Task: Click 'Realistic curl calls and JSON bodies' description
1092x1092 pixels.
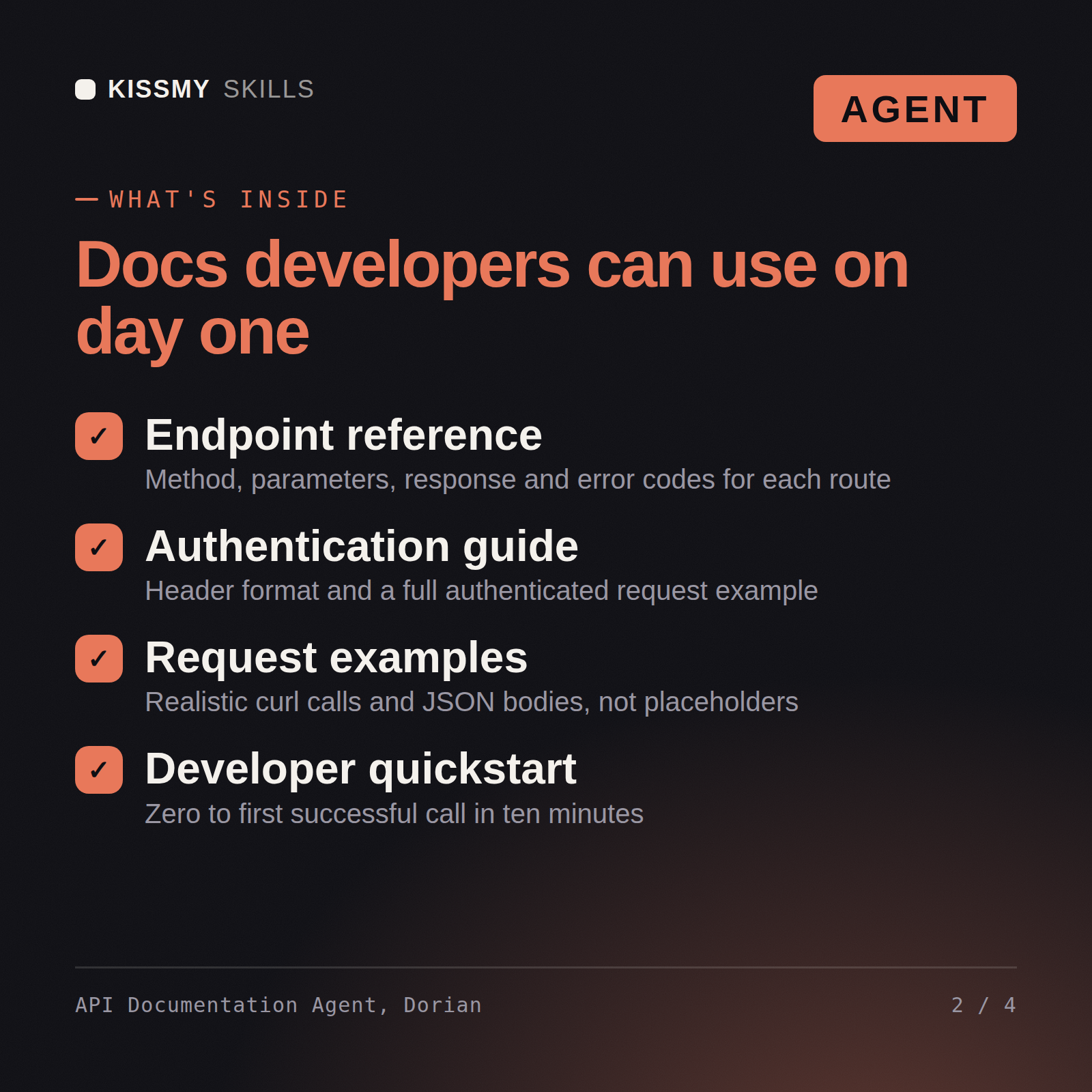Action: click(472, 702)
